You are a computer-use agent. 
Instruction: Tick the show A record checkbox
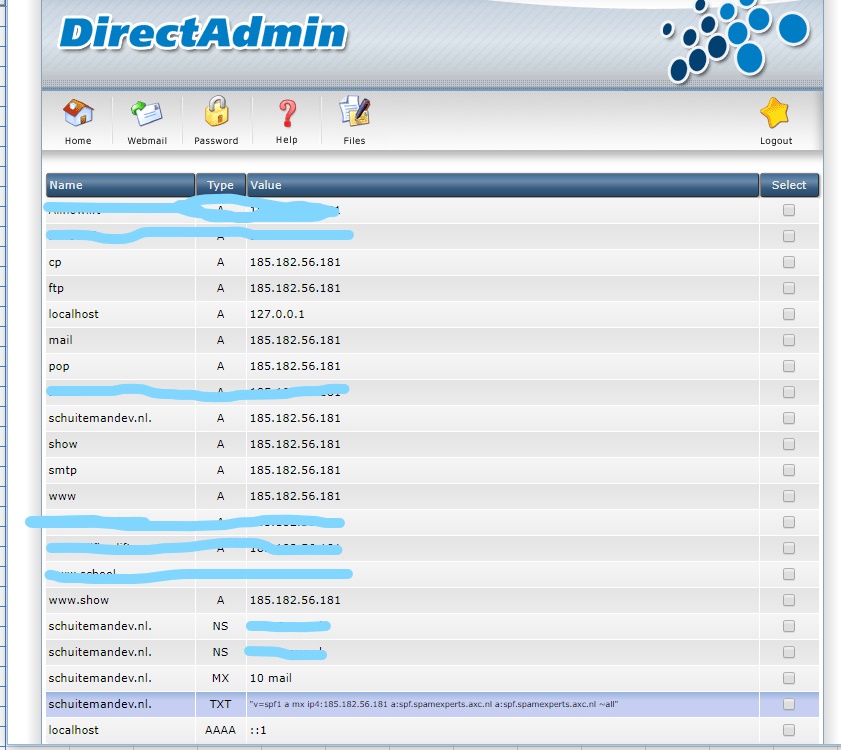pyautogui.click(x=788, y=444)
